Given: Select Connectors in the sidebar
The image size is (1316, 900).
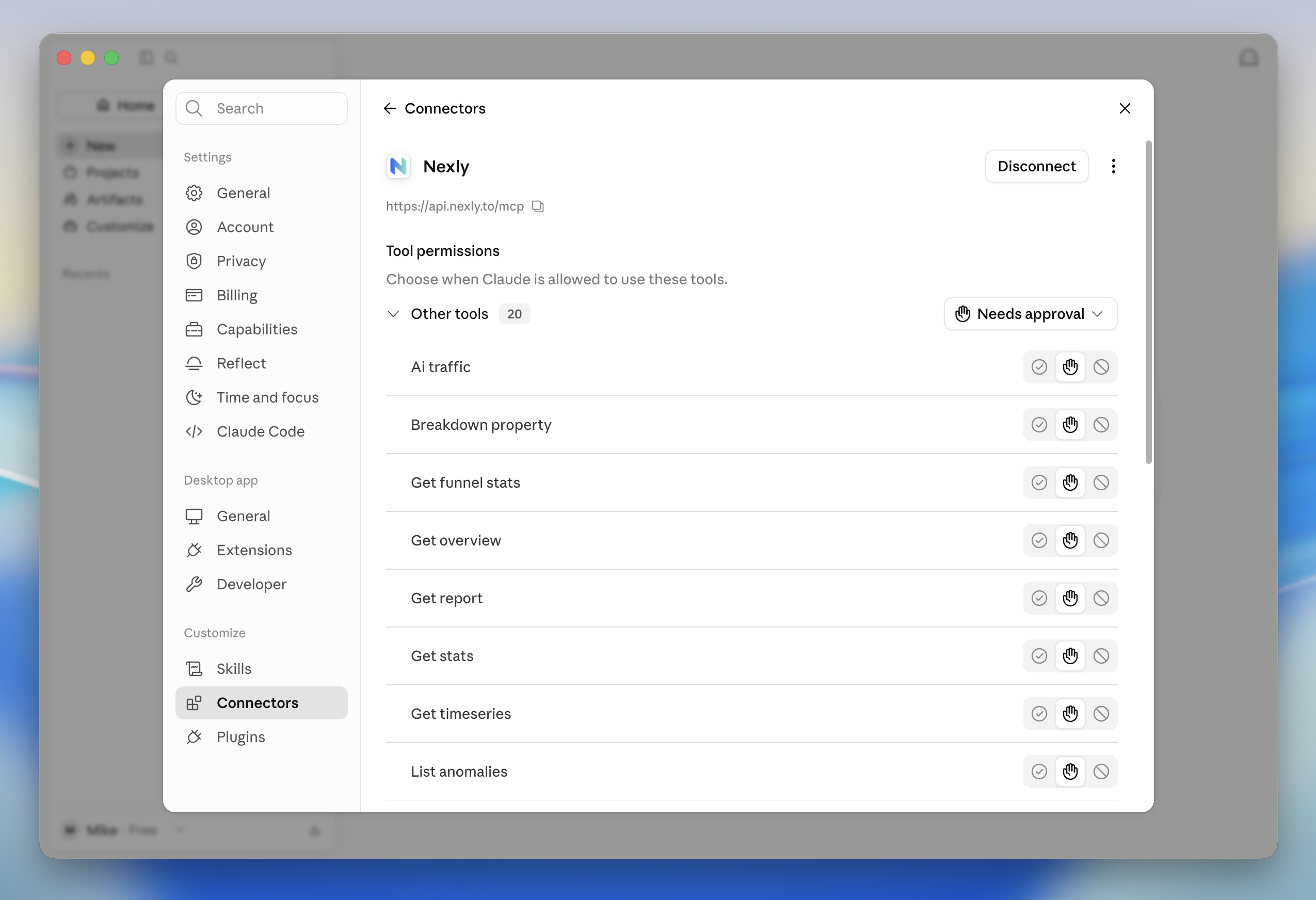Looking at the screenshot, I should (x=261, y=703).
